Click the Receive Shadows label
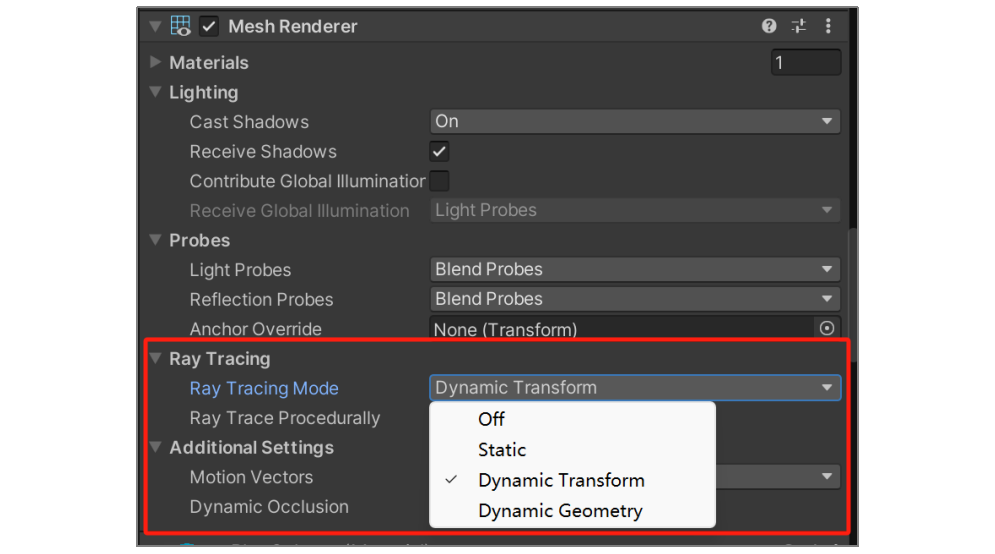 263,152
